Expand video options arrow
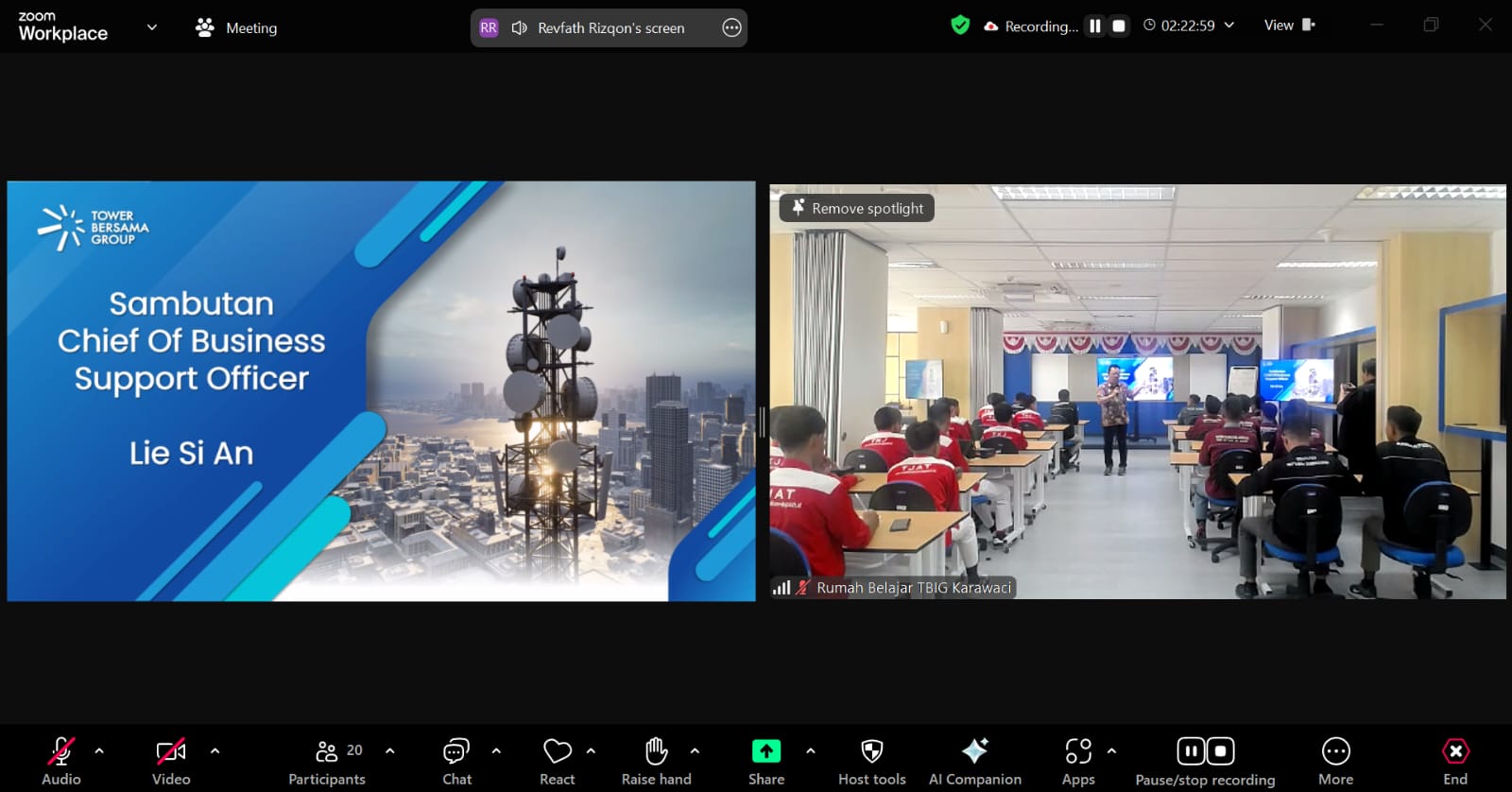The width and height of the screenshot is (1512, 792). [215, 751]
